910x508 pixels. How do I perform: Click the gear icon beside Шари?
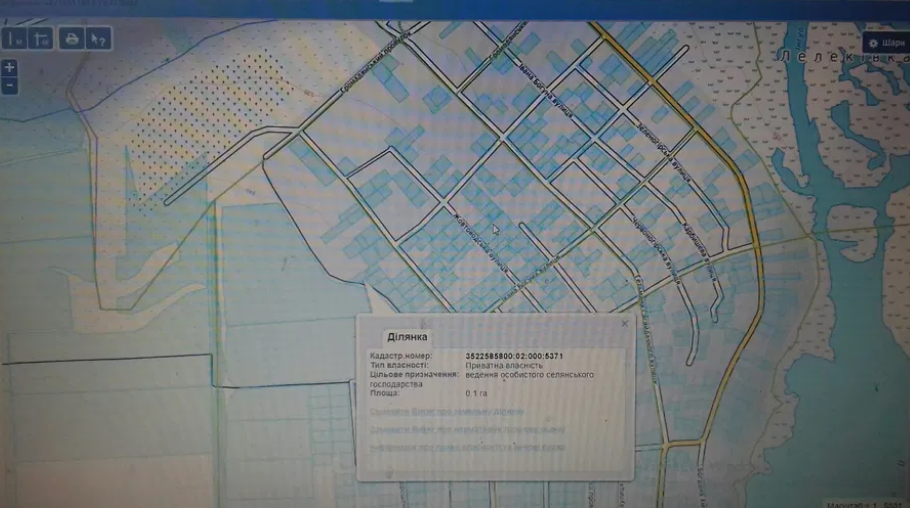(872, 43)
